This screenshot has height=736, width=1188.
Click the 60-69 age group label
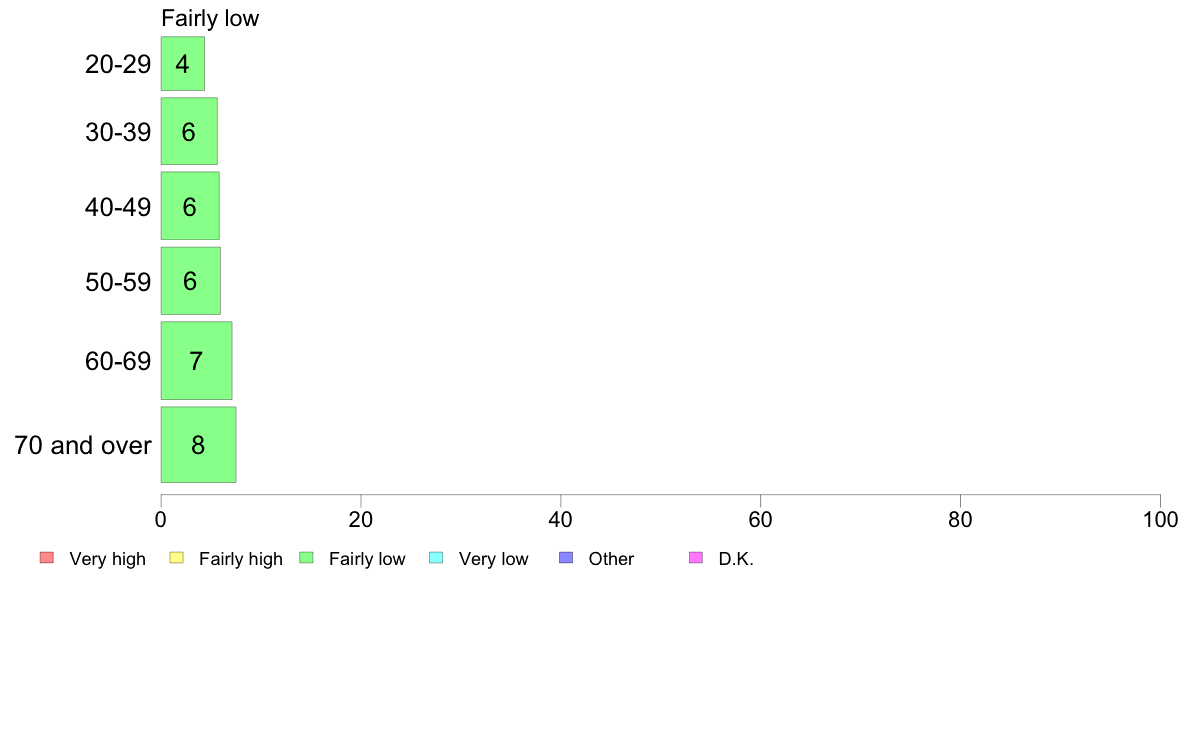[118, 361]
